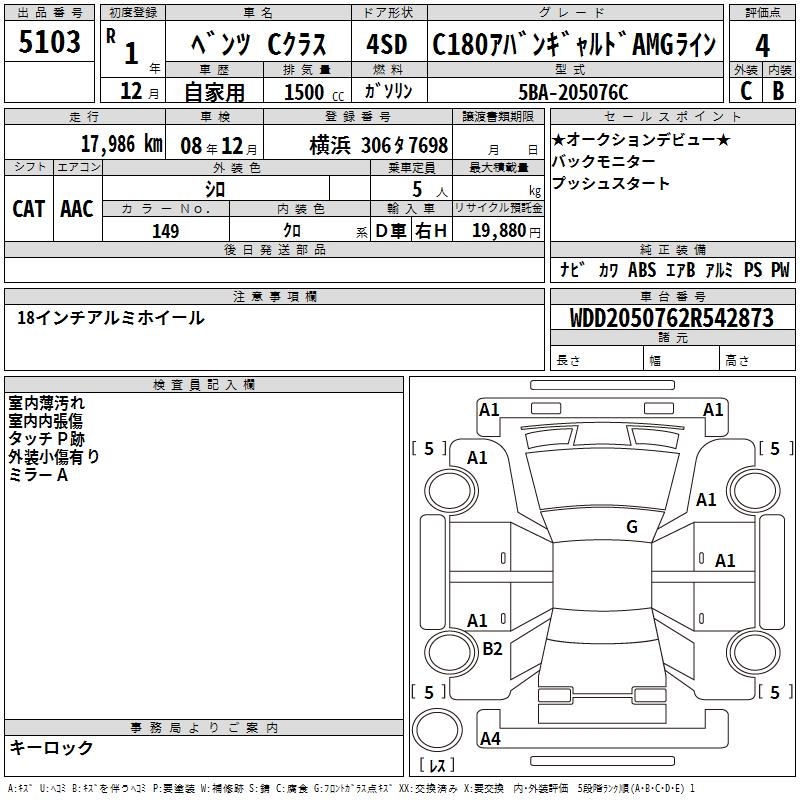The image size is (800, 800).
Task: Select the inspector note 室内内張傷
Action: point(45,421)
